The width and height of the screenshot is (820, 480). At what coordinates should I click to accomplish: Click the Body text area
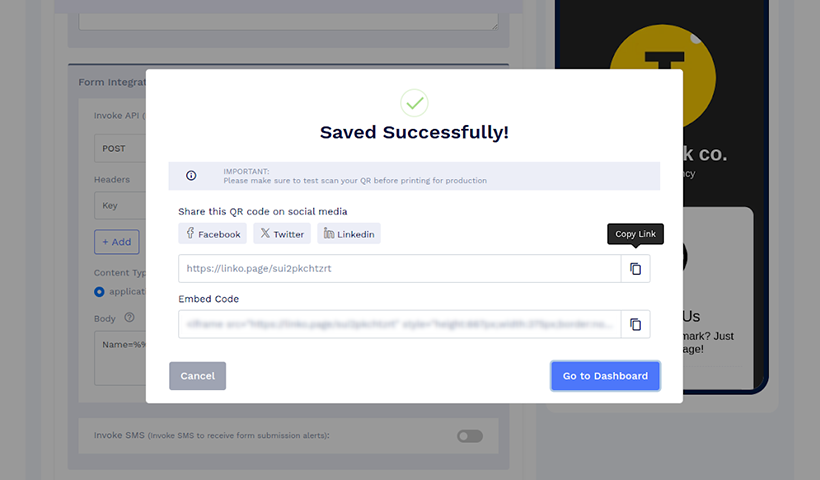click(120, 358)
